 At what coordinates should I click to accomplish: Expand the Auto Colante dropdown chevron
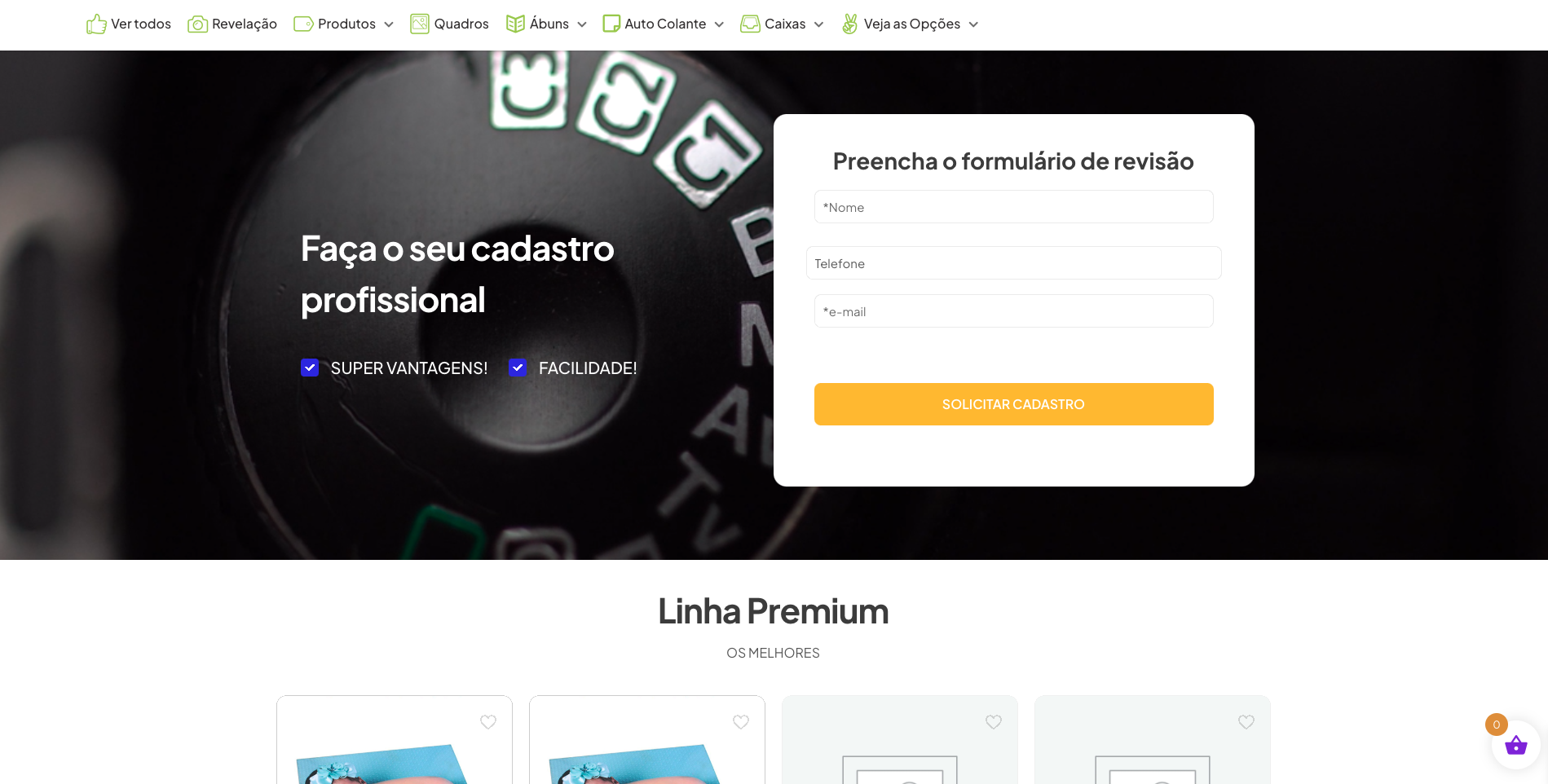[719, 24]
